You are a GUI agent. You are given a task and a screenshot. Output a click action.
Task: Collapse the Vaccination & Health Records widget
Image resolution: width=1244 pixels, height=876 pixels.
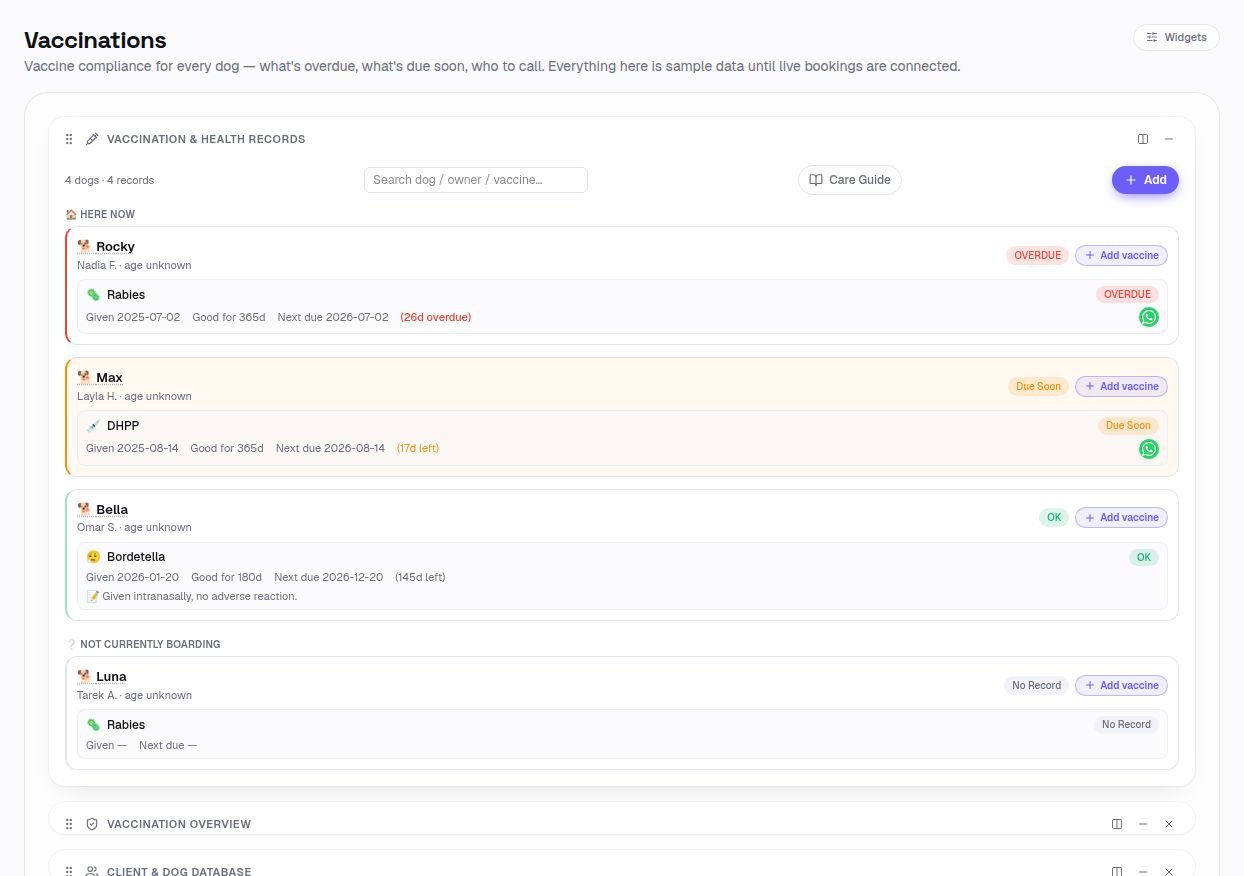1169,139
